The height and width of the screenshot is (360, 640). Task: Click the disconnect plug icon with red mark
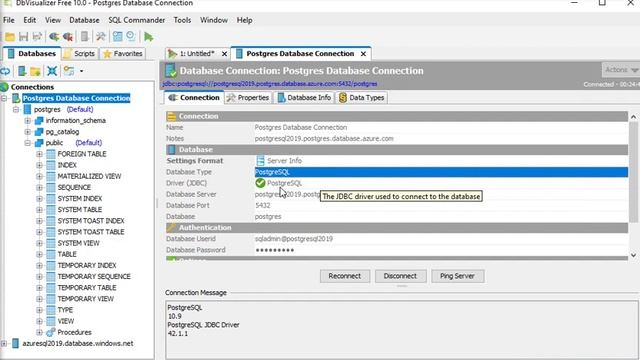tap(68, 37)
